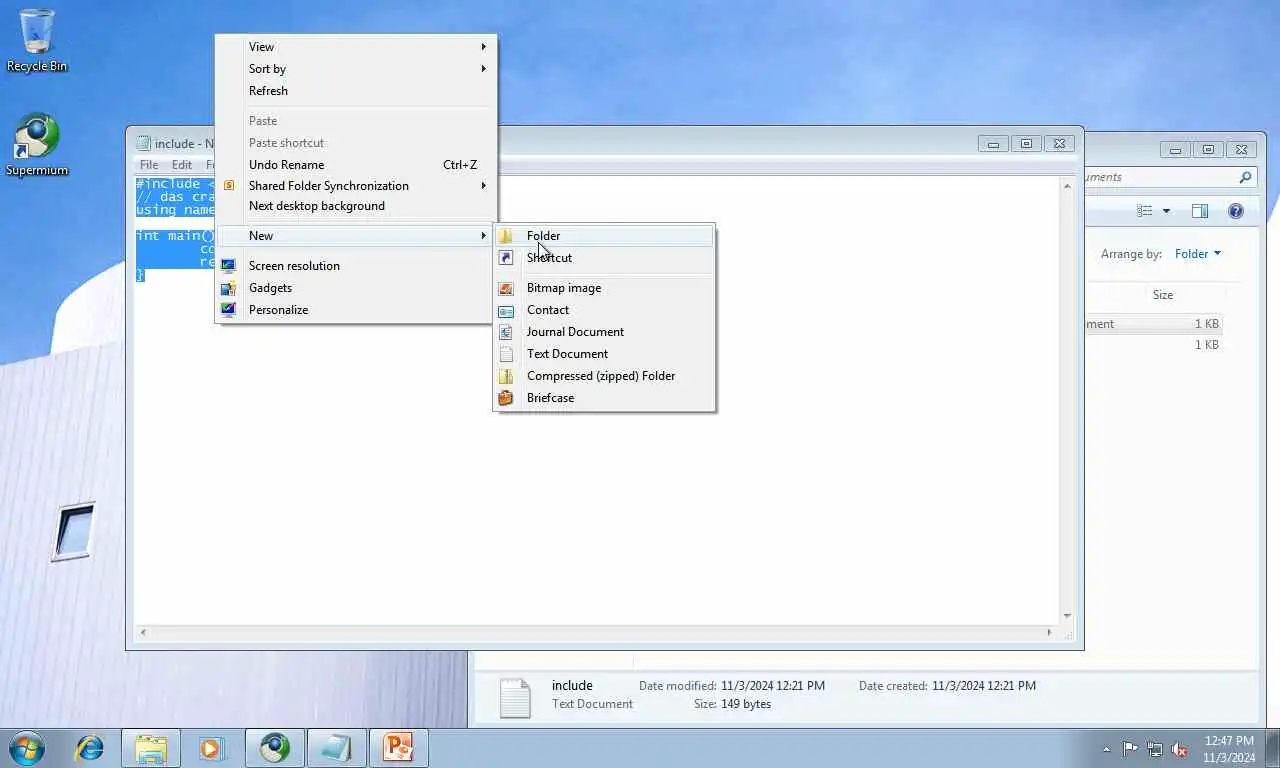The width and height of the screenshot is (1280, 768).
Task: Click the Date created value in details pane
Action: (984, 686)
